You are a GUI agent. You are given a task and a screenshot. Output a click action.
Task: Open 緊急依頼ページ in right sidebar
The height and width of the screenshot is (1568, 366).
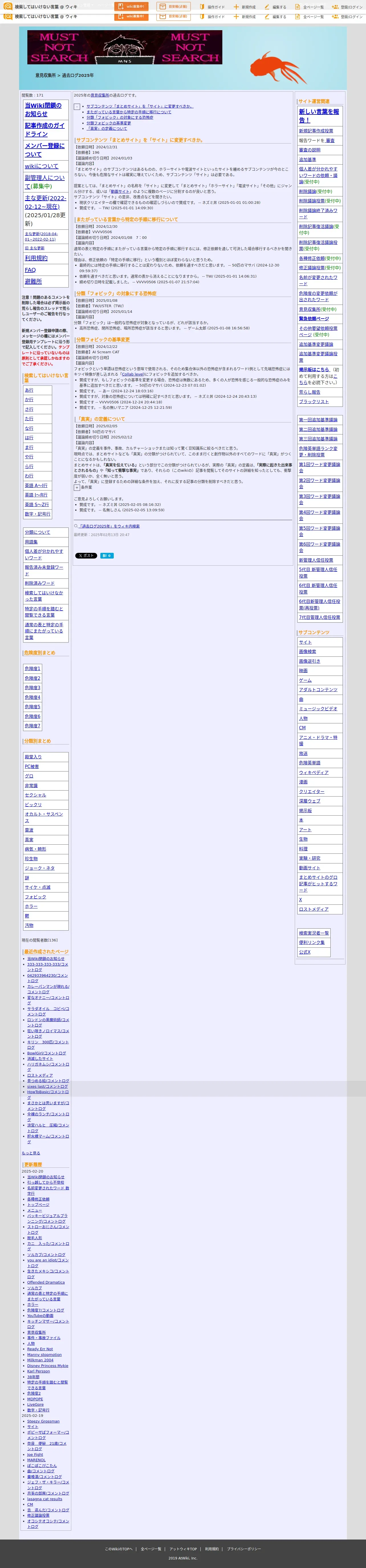coord(314,318)
